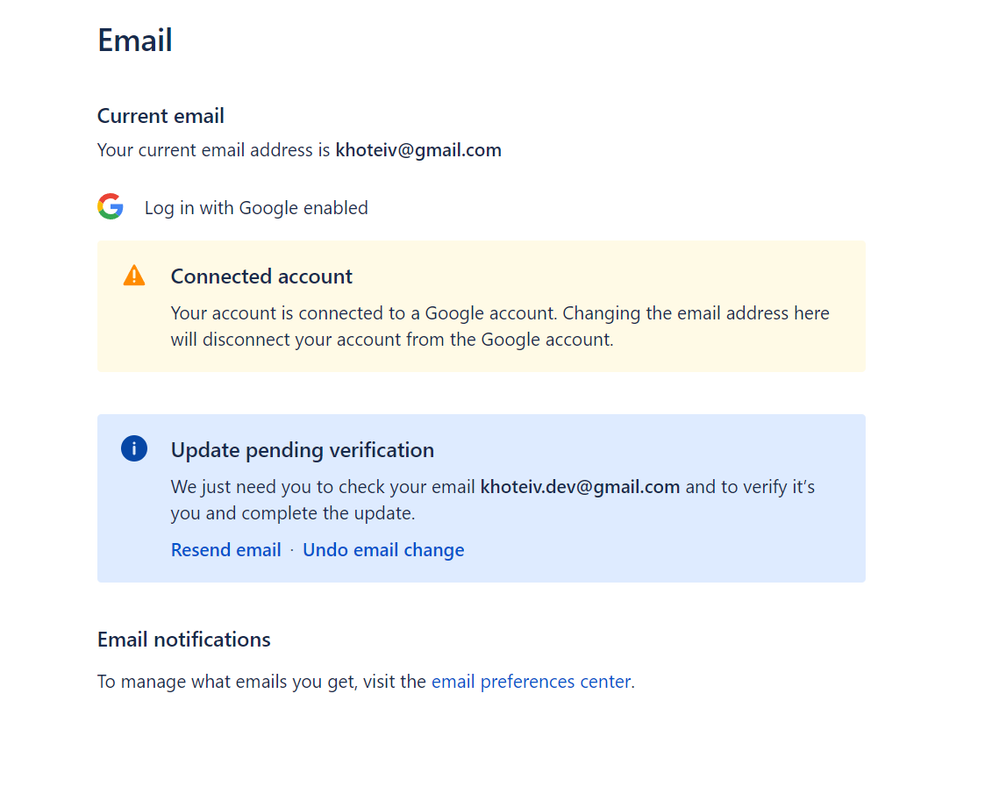Click the yellow Connected account banner
Image resolution: width=999 pixels, height=802 pixels.
(481, 306)
